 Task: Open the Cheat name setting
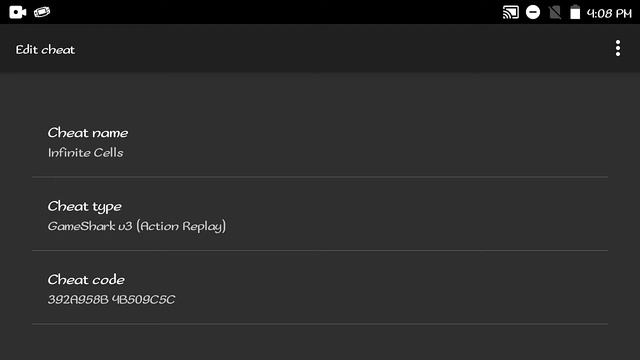(x=320, y=141)
